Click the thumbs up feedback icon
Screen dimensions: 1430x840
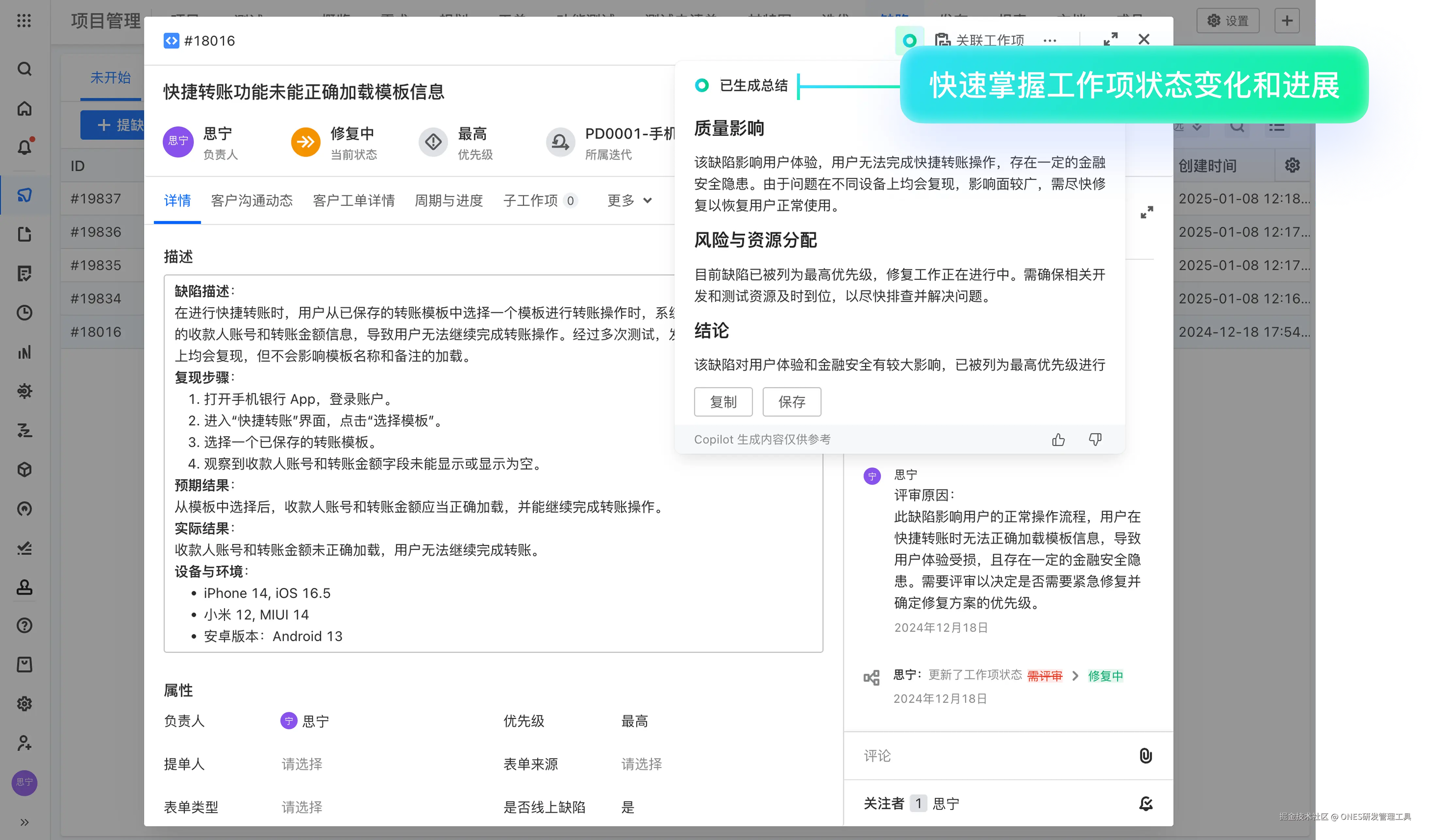[1058, 439]
